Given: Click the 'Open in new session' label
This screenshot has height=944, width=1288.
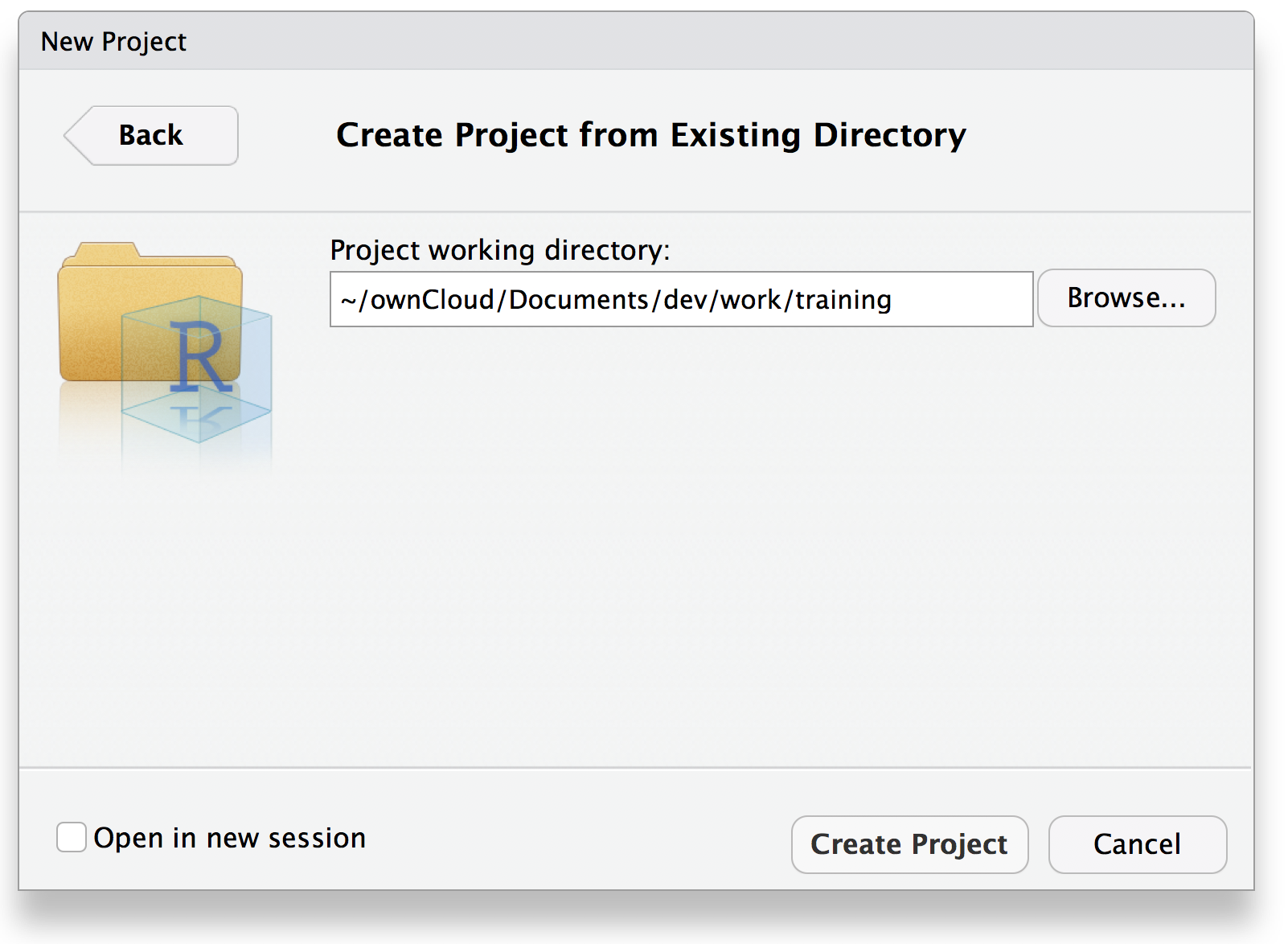Looking at the screenshot, I should click(x=230, y=838).
